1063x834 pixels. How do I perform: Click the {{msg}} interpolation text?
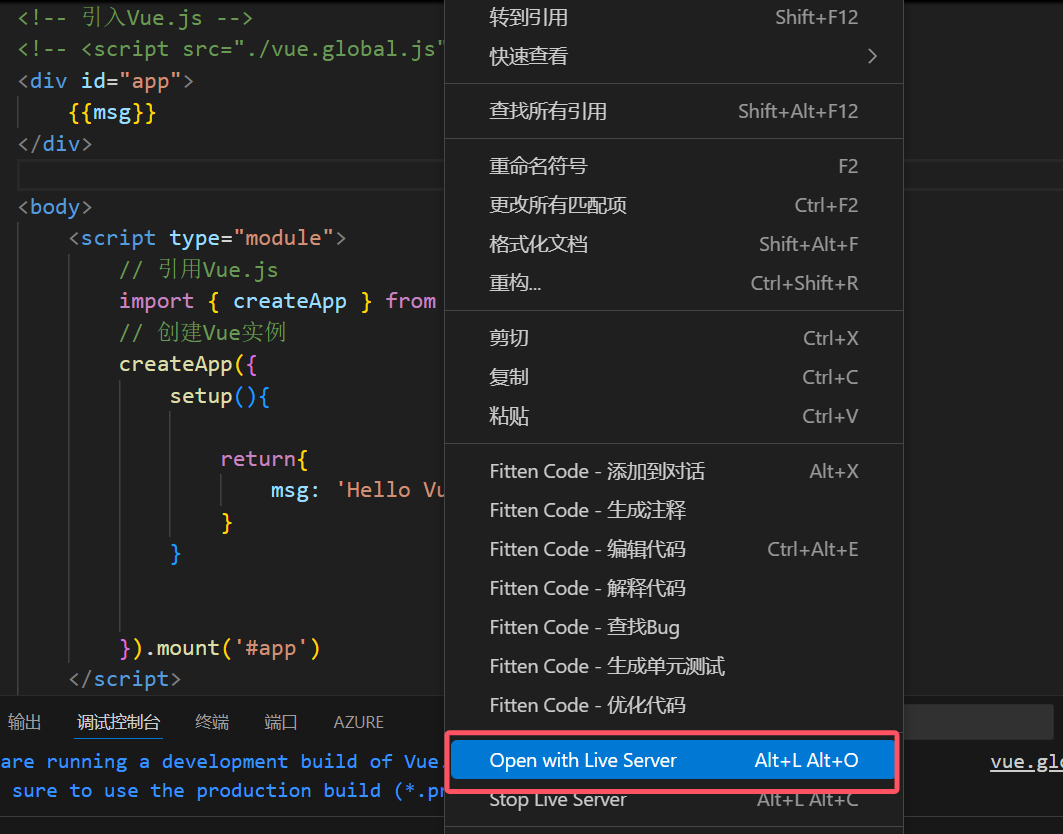(113, 113)
